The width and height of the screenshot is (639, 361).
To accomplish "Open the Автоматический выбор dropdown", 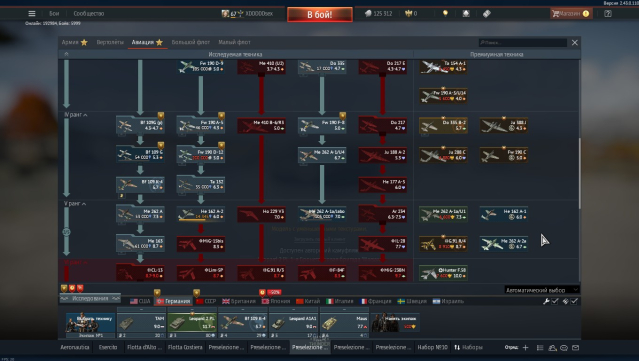I will tap(542, 290).
